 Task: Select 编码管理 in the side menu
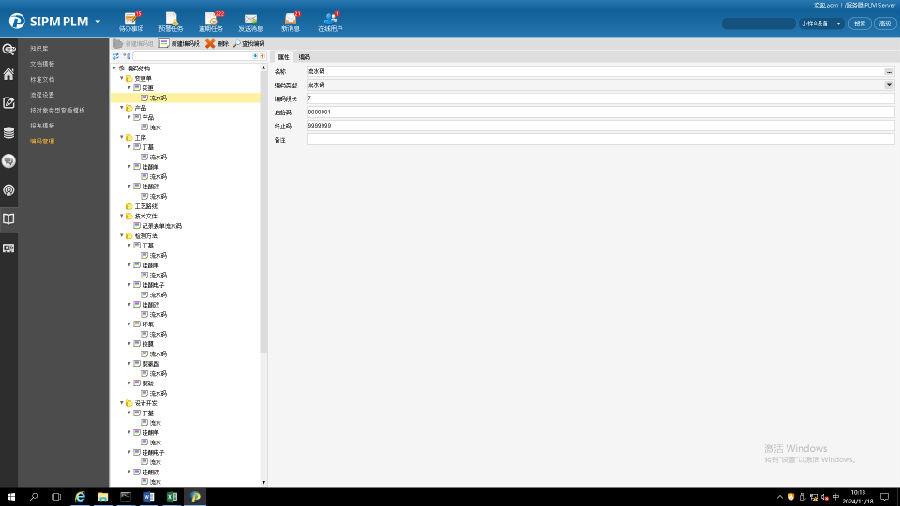tap(42, 141)
